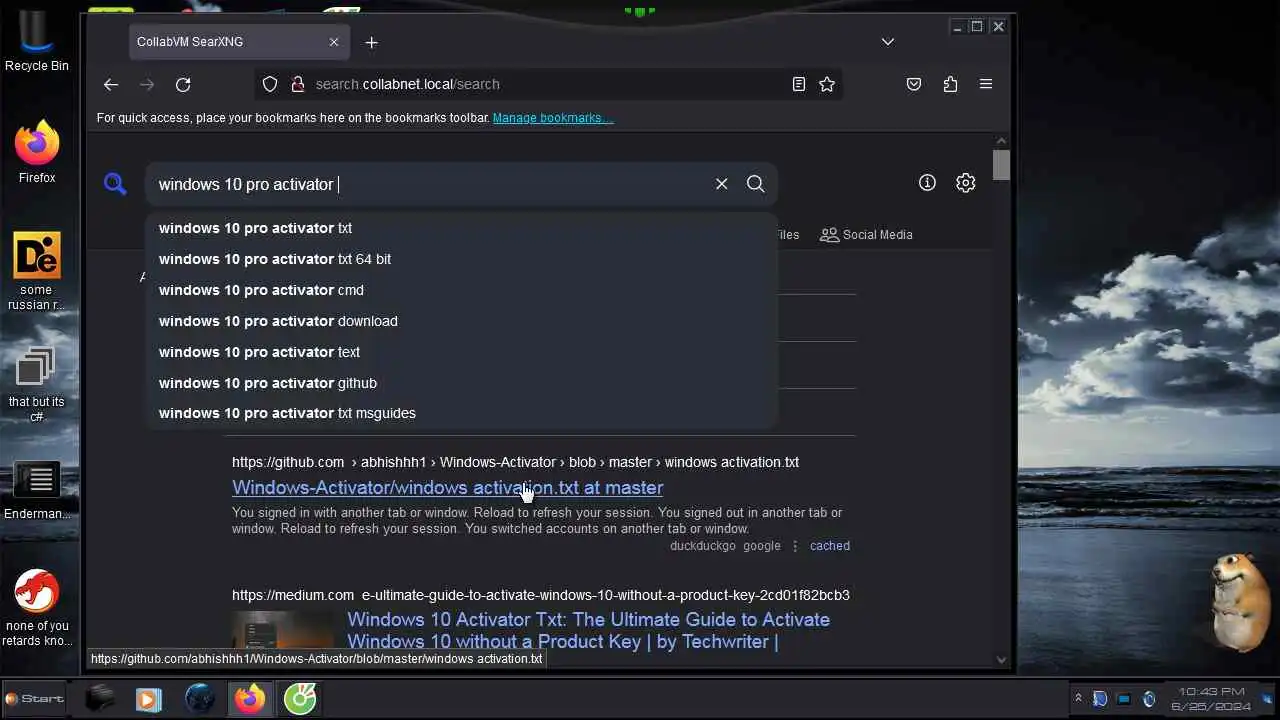
Task: Click the Manage bookmarks link
Action: [553, 118]
